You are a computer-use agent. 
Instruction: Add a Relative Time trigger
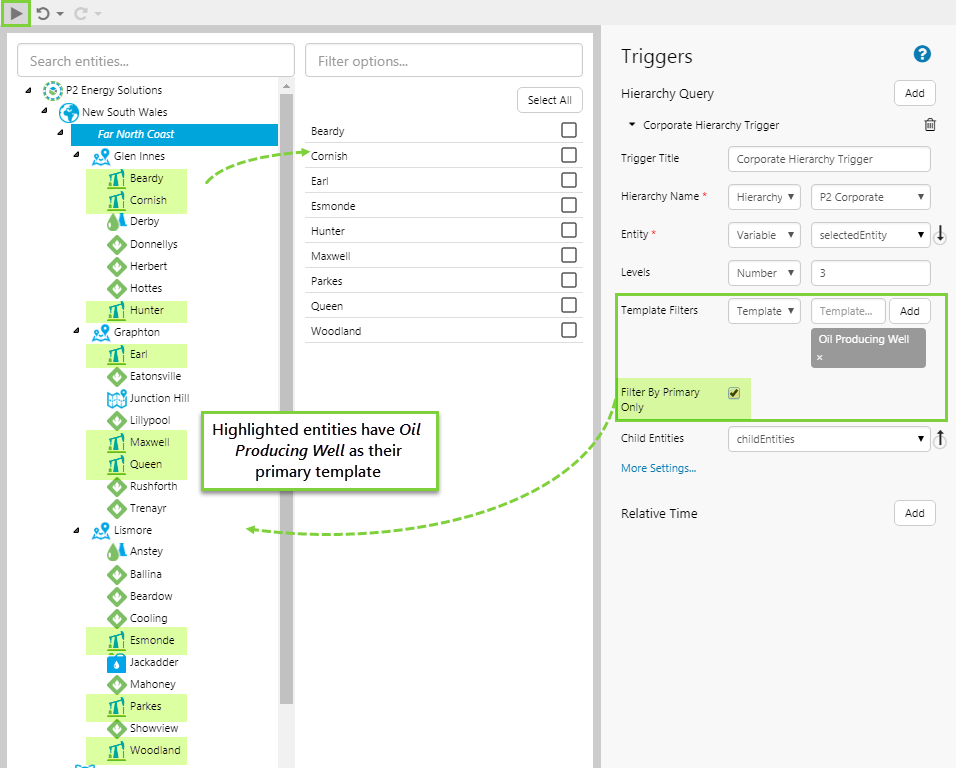coord(915,513)
